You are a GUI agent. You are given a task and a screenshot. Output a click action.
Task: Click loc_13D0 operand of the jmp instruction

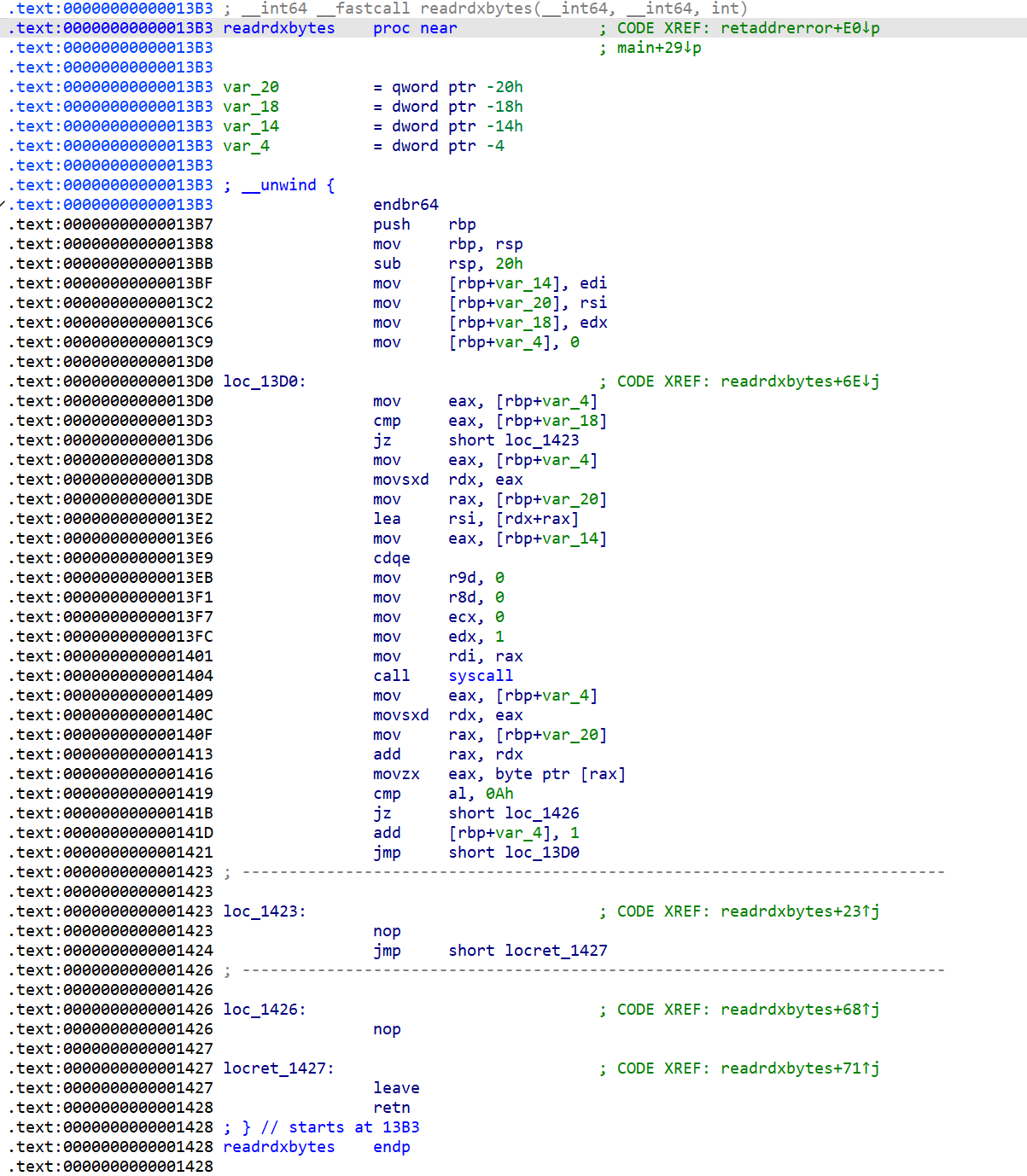[541, 853]
